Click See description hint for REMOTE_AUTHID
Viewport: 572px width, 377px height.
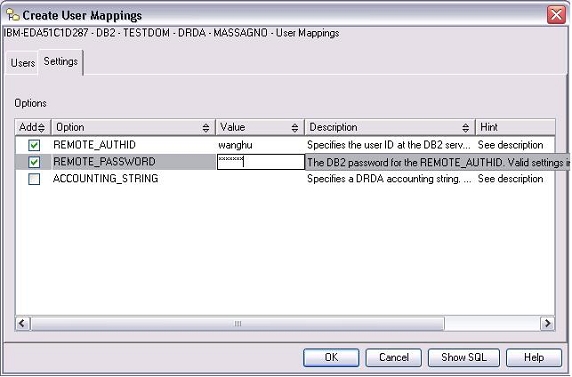510,145
